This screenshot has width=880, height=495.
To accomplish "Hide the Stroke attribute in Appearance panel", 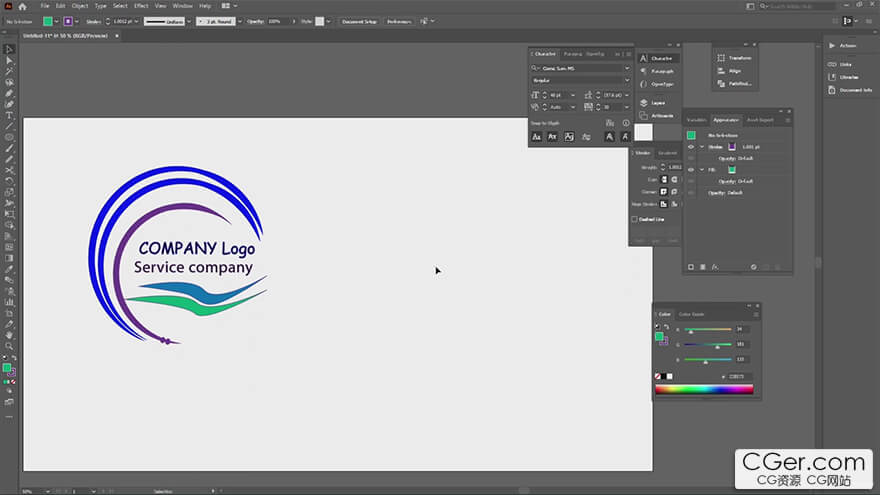I will coord(690,147).
